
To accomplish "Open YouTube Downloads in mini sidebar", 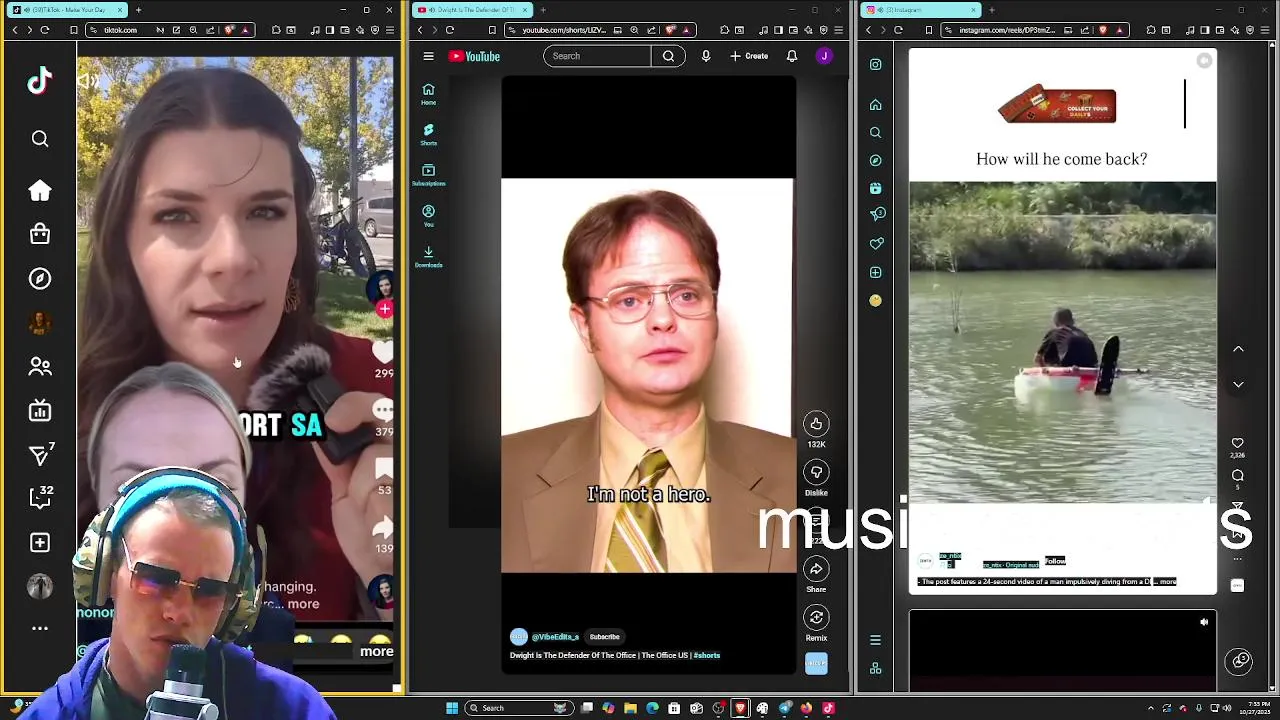I will pos(428,256).
